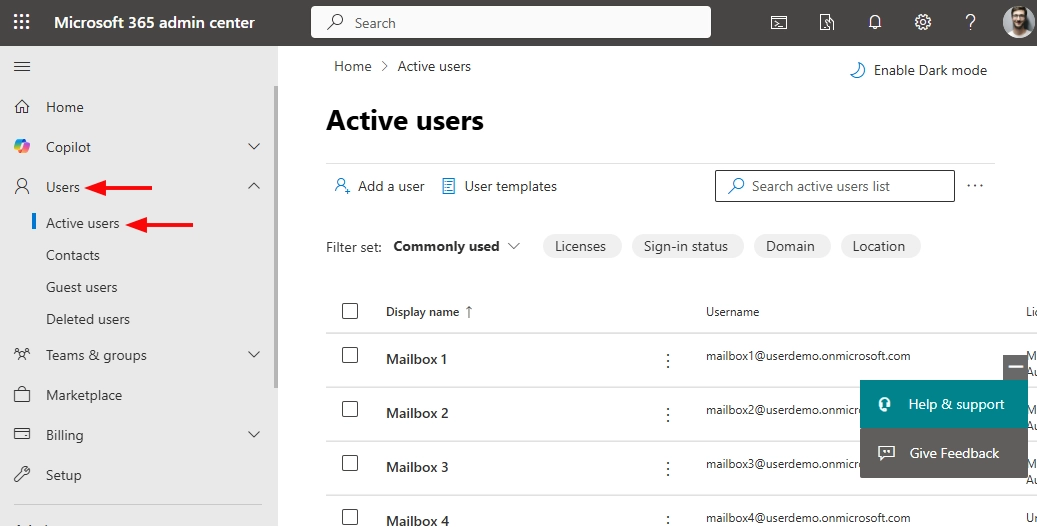Open the Cloud Shell icon in header

[x=778, y=22]
